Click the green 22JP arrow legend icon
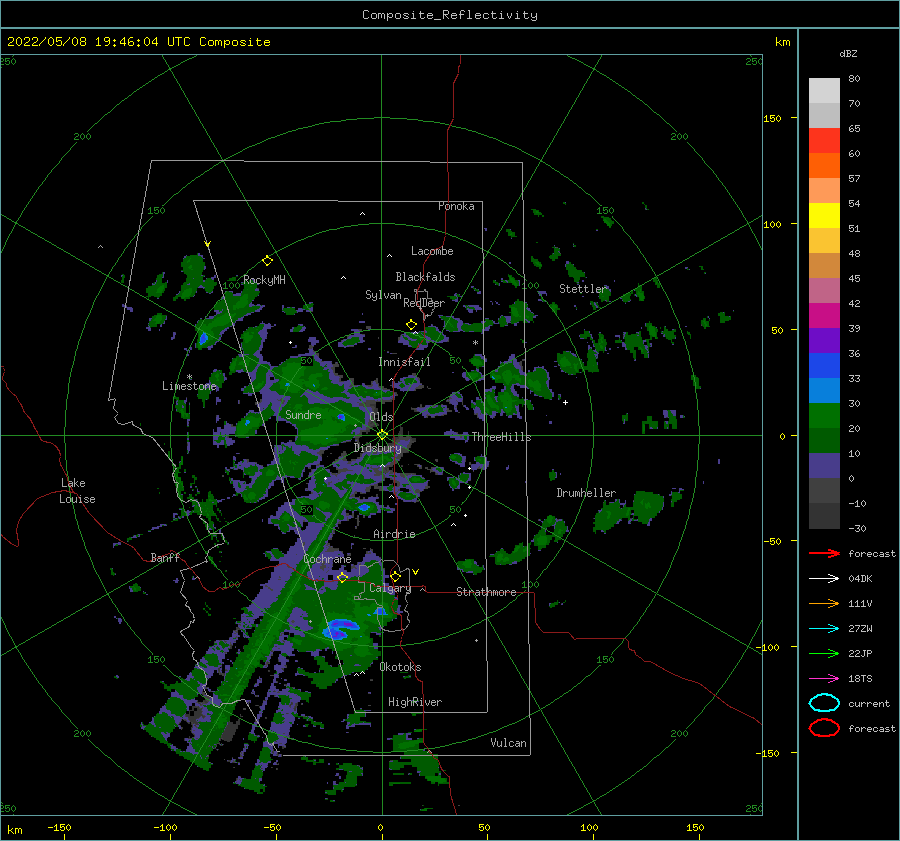The height and width of the screenshot is (841, 900). [824, 653]
